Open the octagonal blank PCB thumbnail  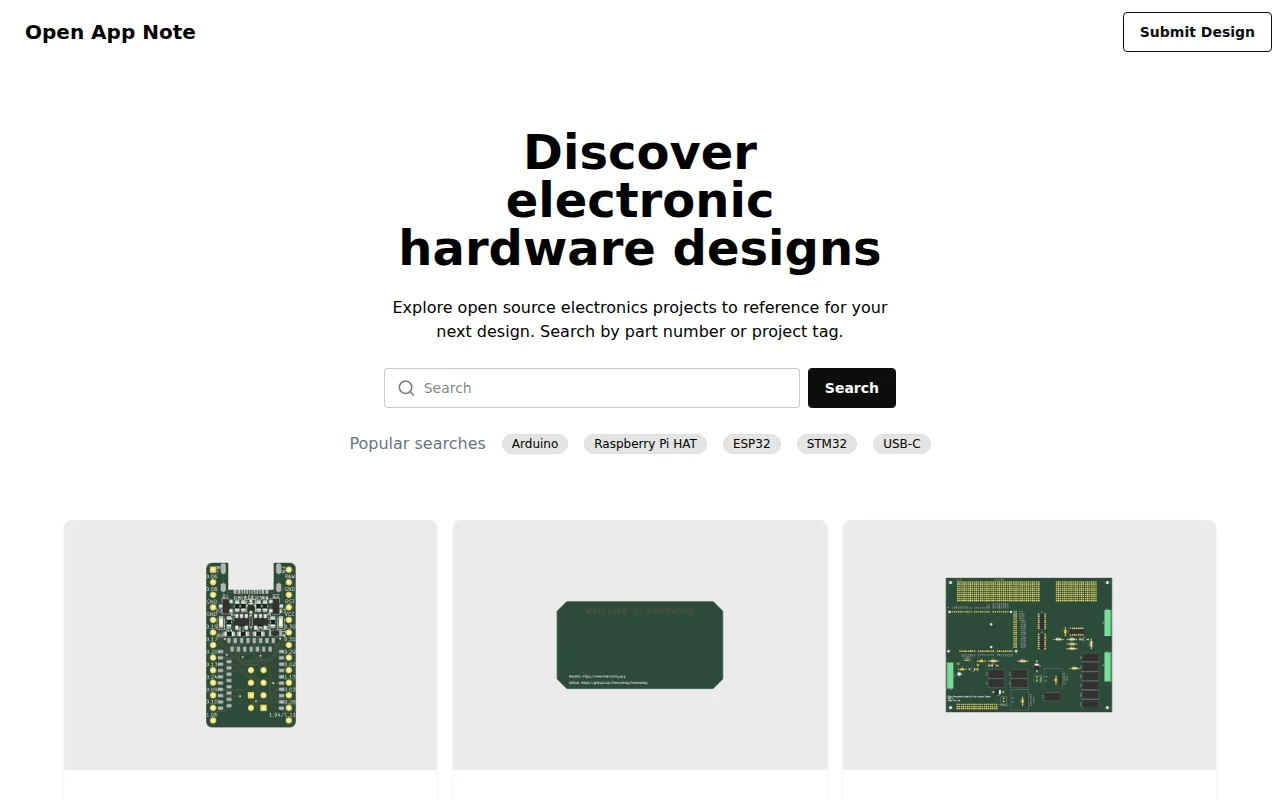[640, 645]
